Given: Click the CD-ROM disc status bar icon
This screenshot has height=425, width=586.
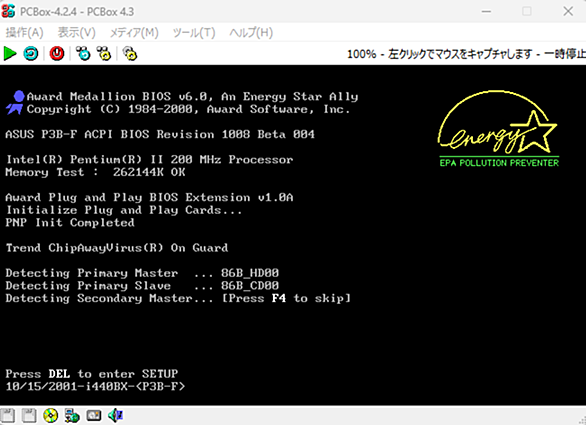Looking at the screenshot, I should tap(50, 416).
